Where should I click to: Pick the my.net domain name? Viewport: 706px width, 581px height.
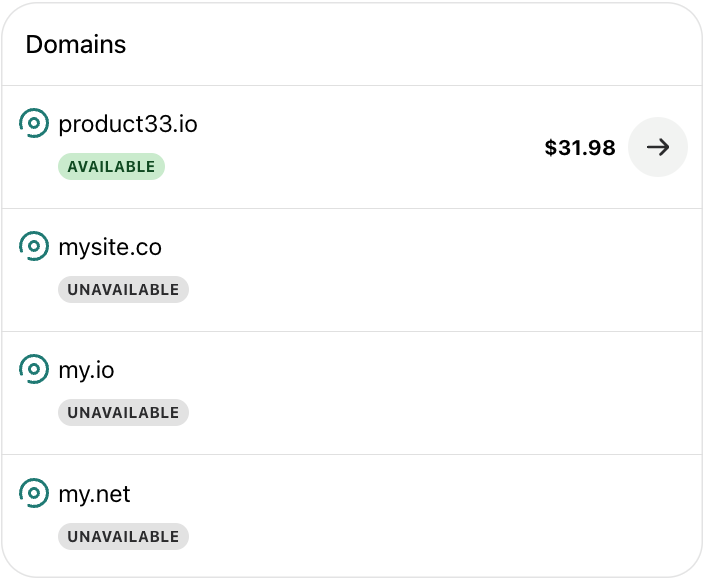[94, 494]
